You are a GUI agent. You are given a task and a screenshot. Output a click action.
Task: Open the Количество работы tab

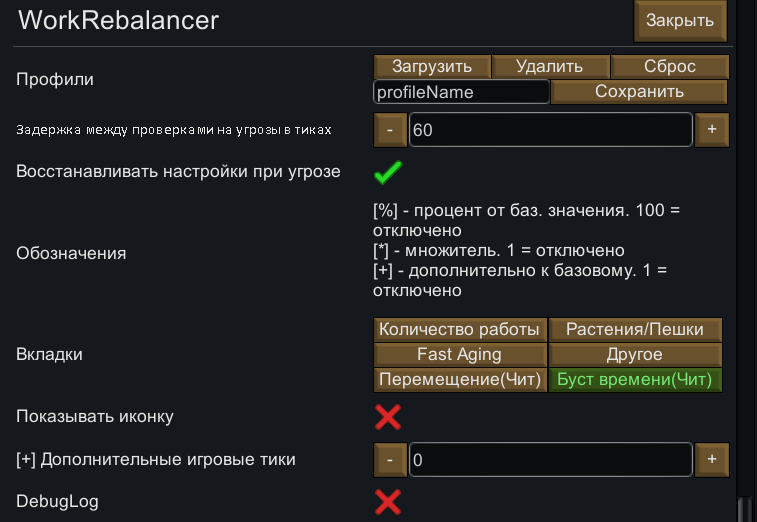(460, 329)
